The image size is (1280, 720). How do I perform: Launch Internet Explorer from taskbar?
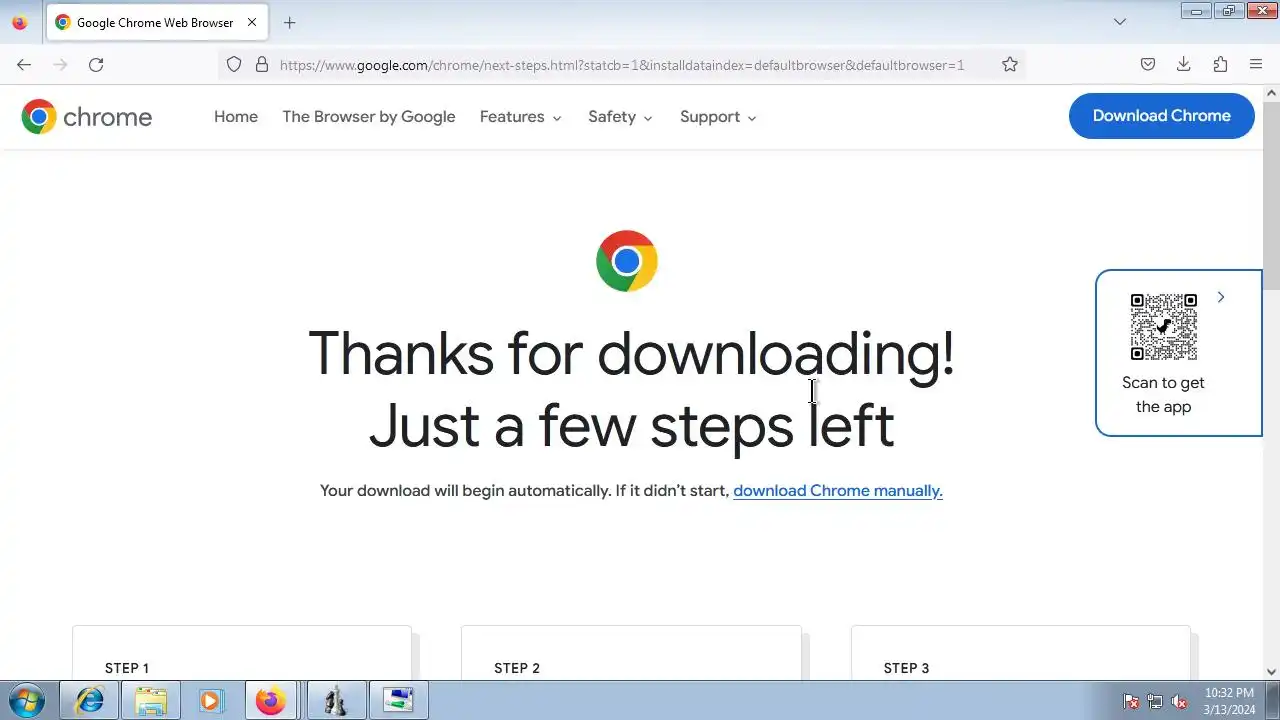[x=90, y=701]
